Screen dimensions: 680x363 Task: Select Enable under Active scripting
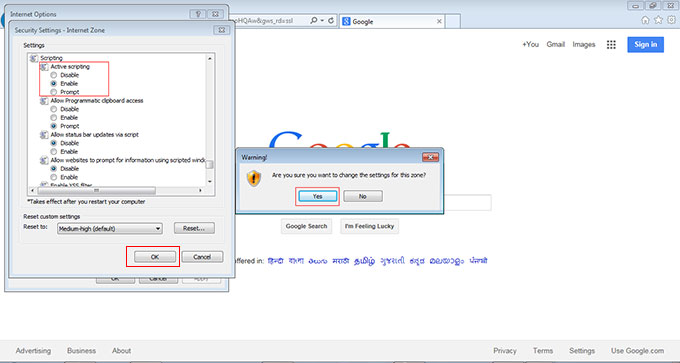pyautogui.click(x=54, y=83)
